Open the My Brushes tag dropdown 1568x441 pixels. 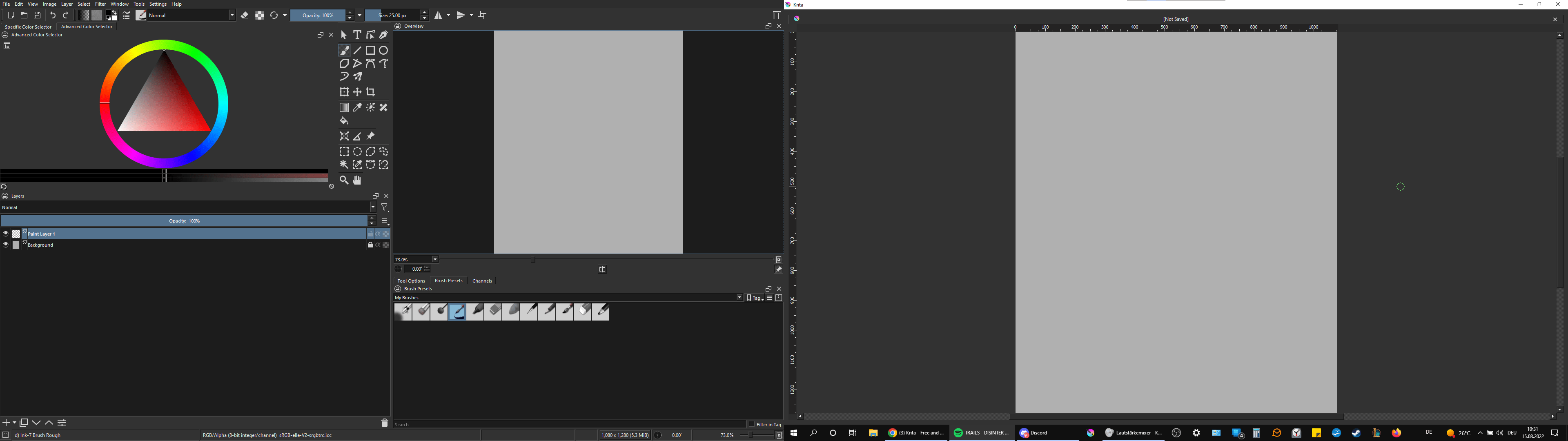point(739,297)
